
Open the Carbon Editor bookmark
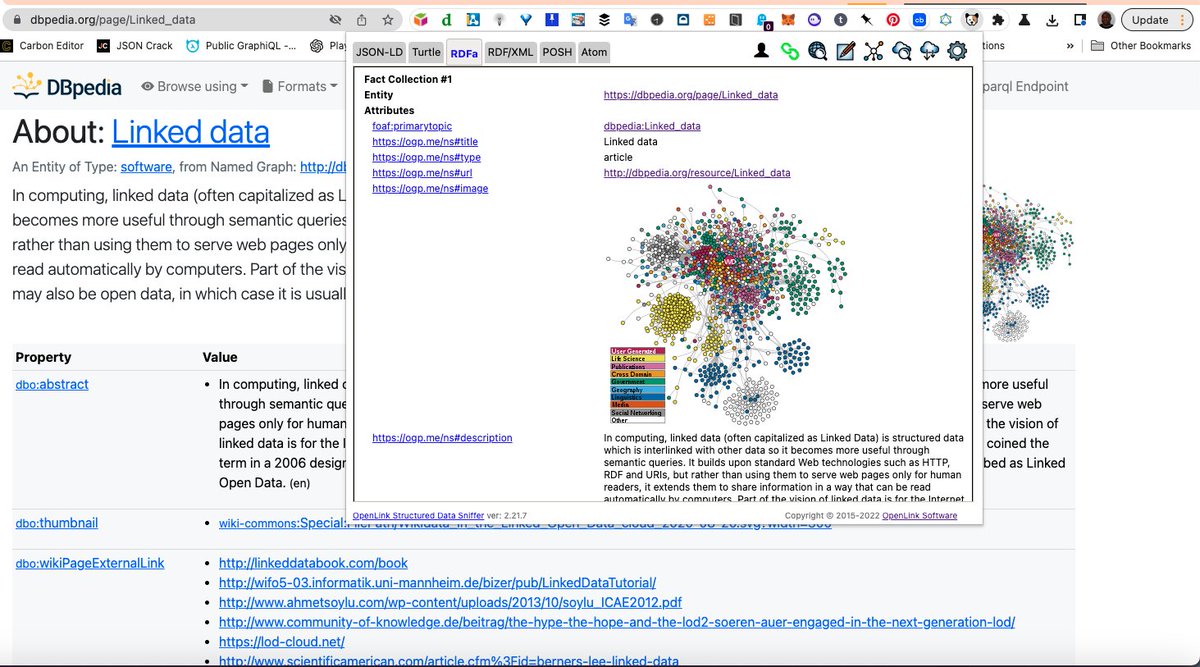[x=43, y=45]
